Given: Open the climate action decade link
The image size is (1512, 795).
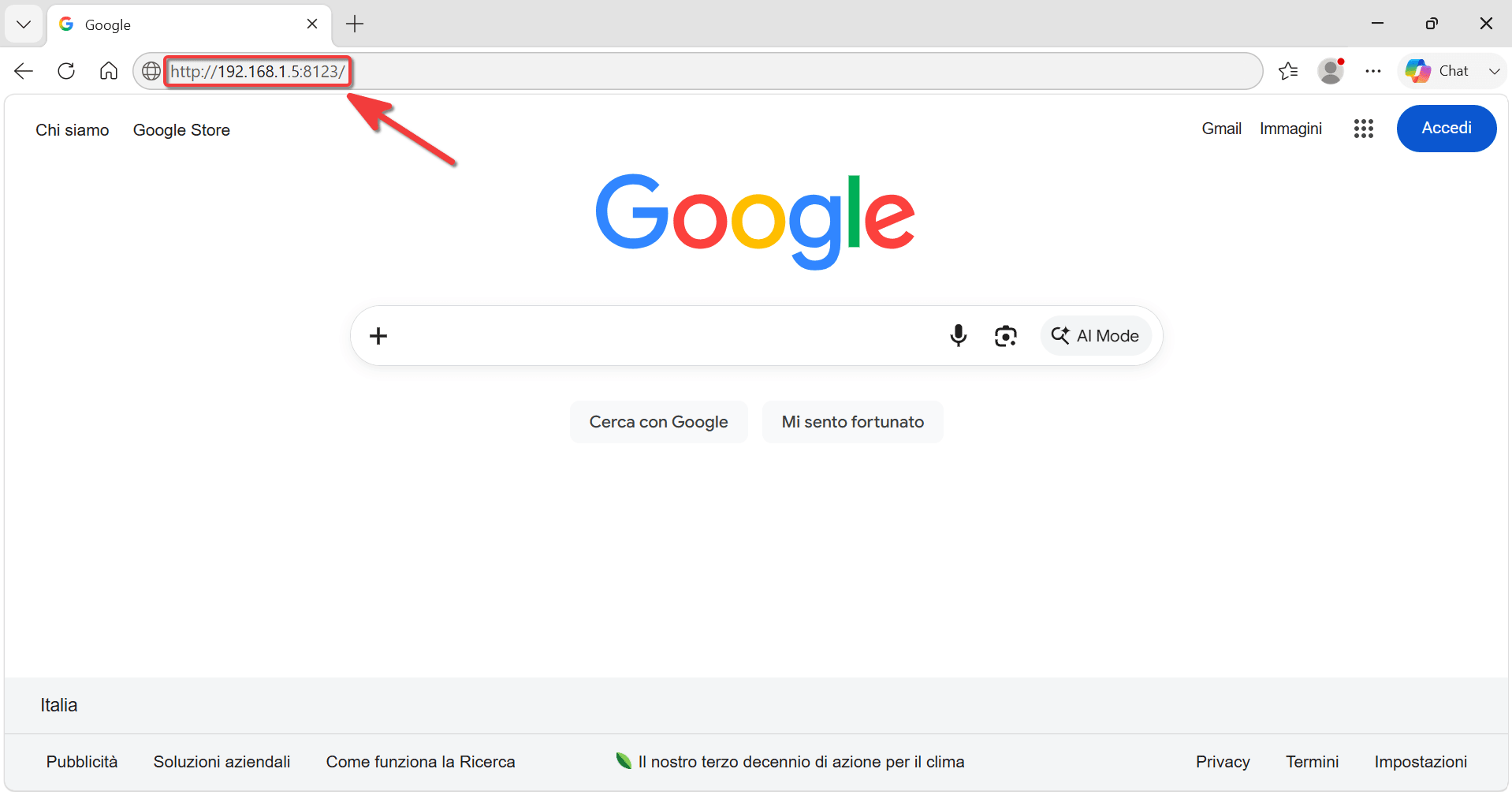Looking at the screenshot, I should (x=790, y=762).
